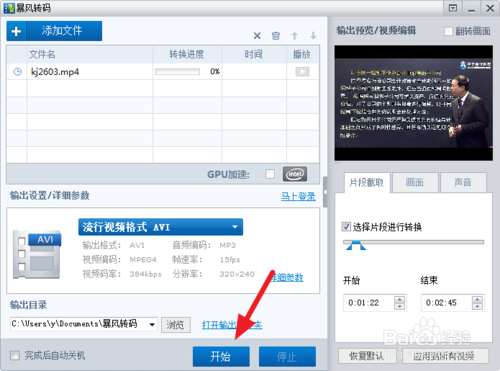
Task: Close the 暴风转码 window
Action: click(x=490, y=8)
